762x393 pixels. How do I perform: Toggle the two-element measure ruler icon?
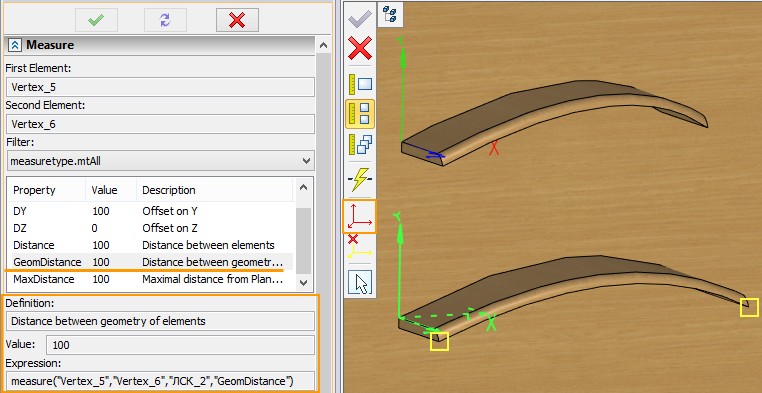360,114
